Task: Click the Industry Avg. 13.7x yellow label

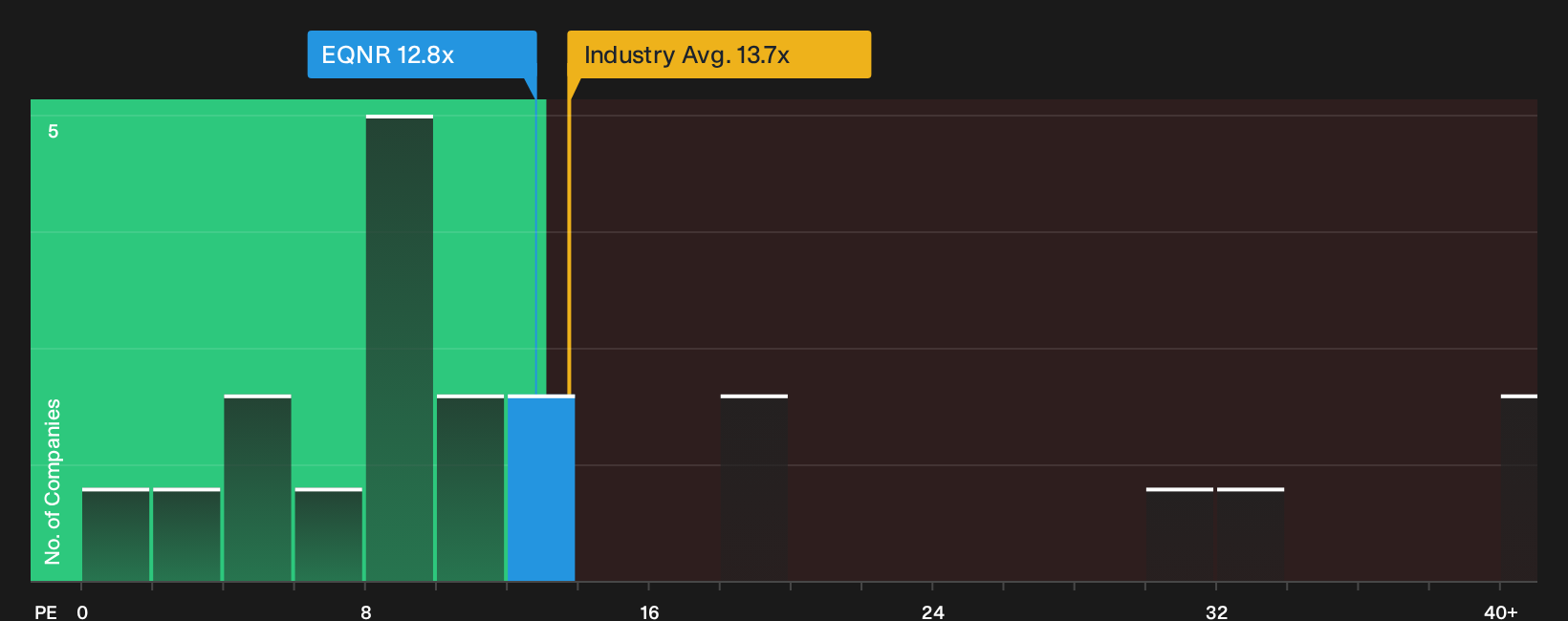Action: click(719, 54)
